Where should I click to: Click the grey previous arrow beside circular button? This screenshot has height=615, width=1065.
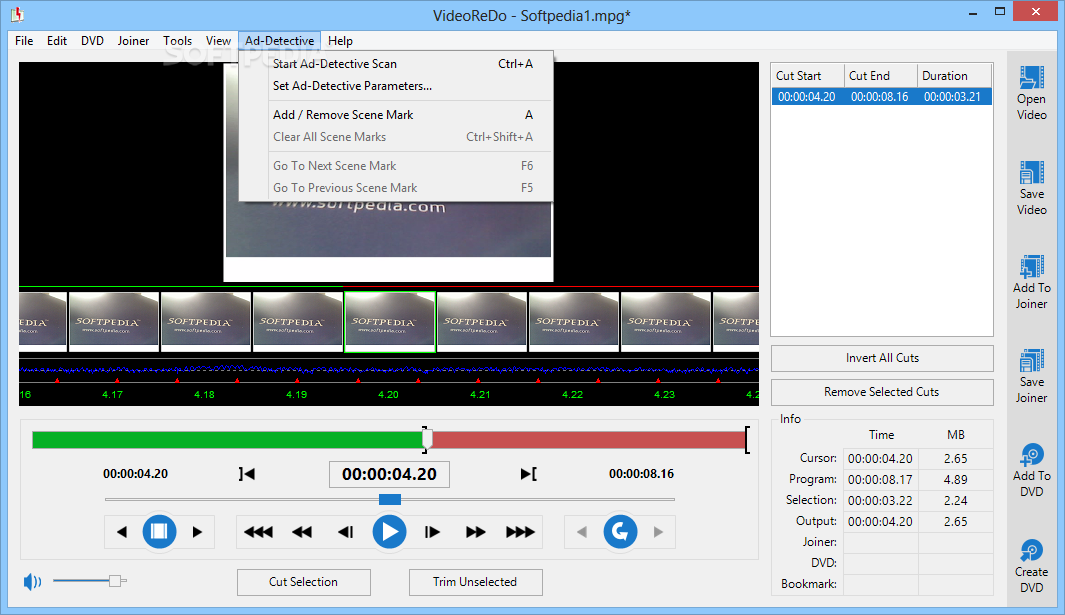point(582,532)
